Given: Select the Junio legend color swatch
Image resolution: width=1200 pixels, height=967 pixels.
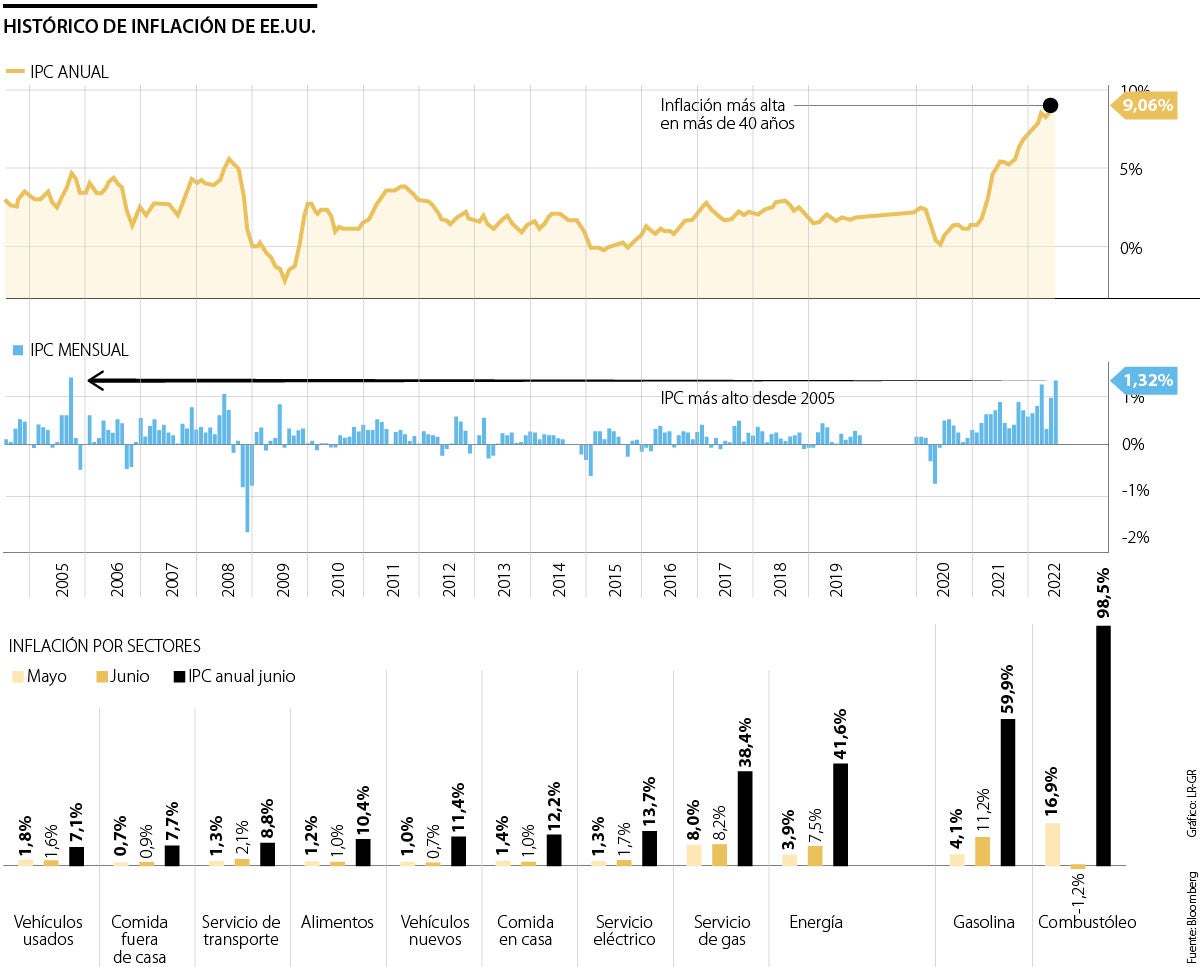Looking at the screenshot, I should pos(102,677).
